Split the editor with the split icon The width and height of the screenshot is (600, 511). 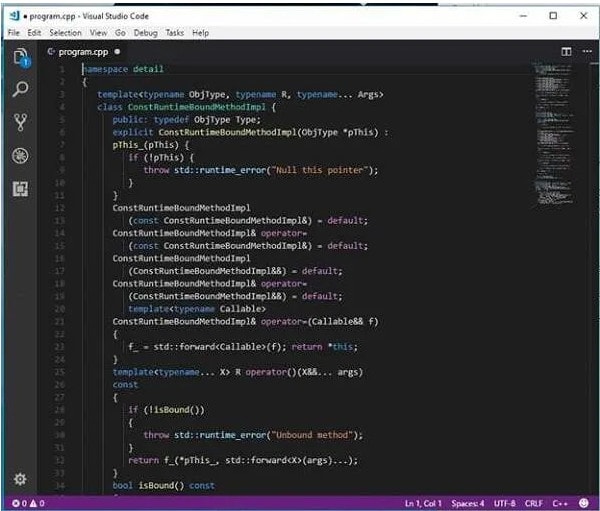tap(566, 52)
